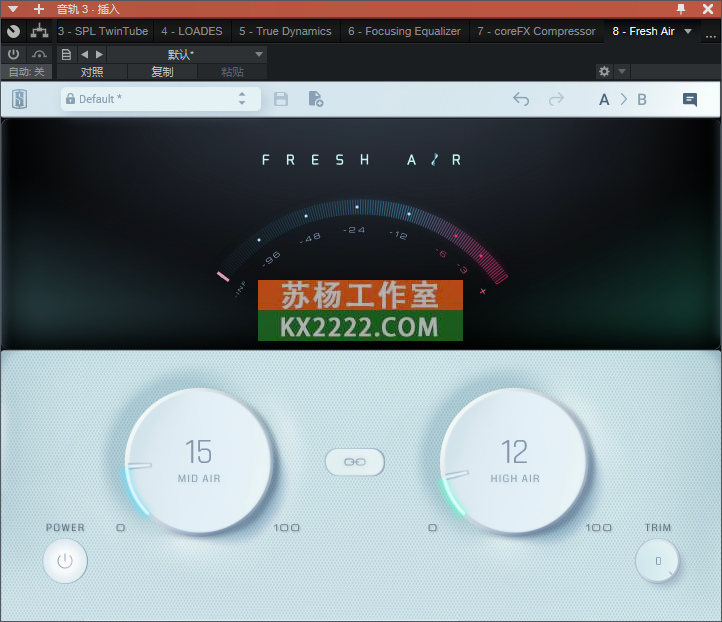This screenshot has height=622, width=722.
Task: Click the HIGH AIR knob
Action: (x=514, y=461)
